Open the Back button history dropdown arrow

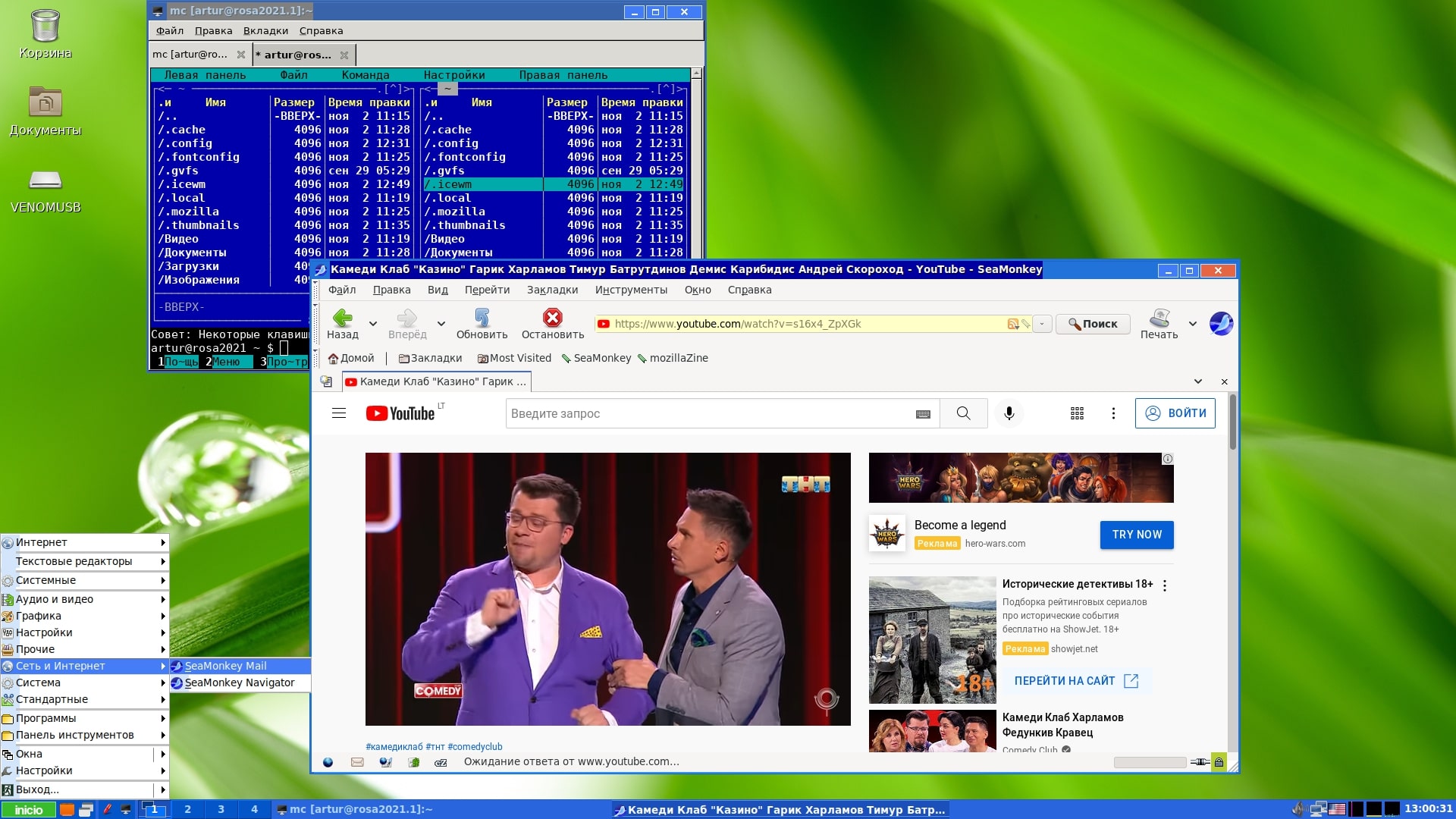tap(372, 324)
